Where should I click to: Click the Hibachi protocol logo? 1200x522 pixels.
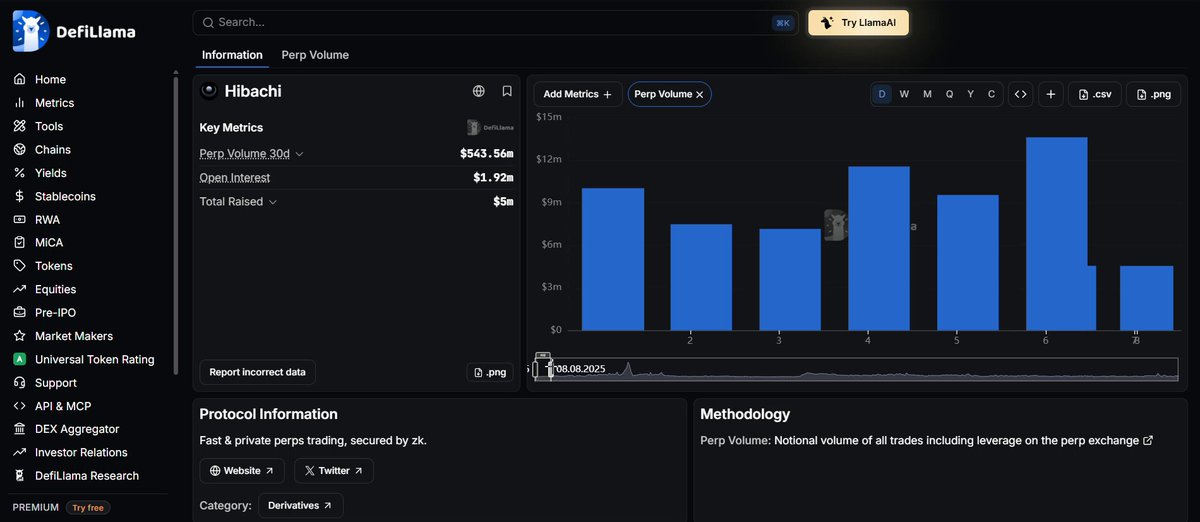click(209, 91)
